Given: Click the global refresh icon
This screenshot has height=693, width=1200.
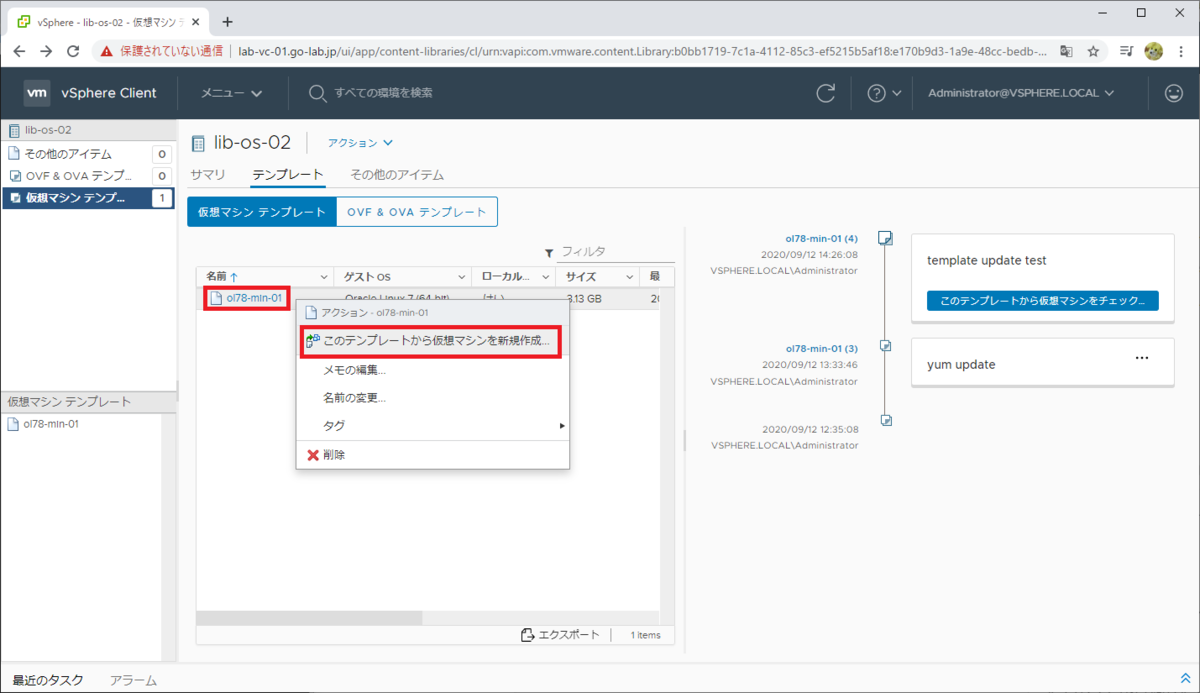Looking at the screenshot, I should (x=826, y=93).
